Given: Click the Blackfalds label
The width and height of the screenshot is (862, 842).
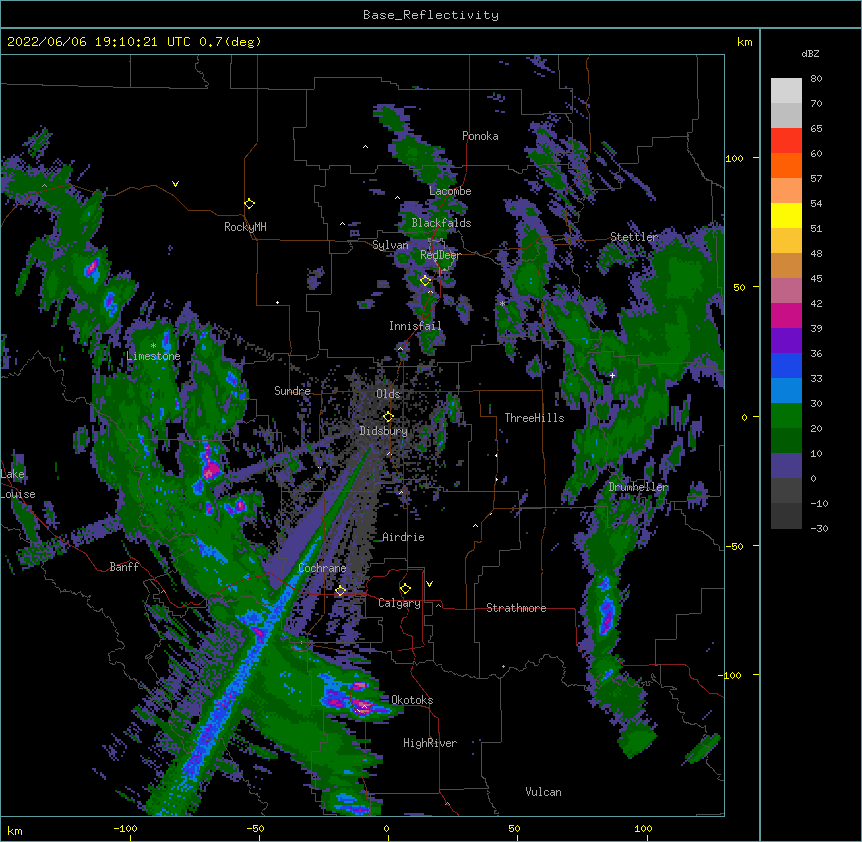Looking at the screenshot, I should pos(441,223).
